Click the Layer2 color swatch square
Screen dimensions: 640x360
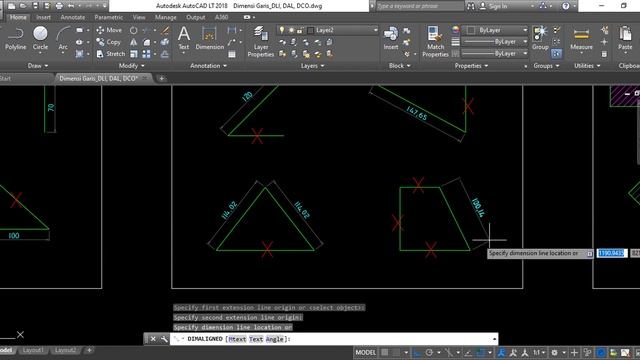pos(311,30)
